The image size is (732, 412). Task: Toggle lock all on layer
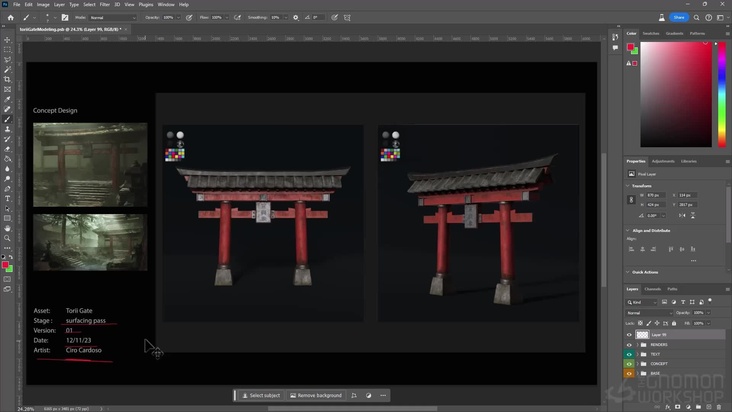pos(674,323)
